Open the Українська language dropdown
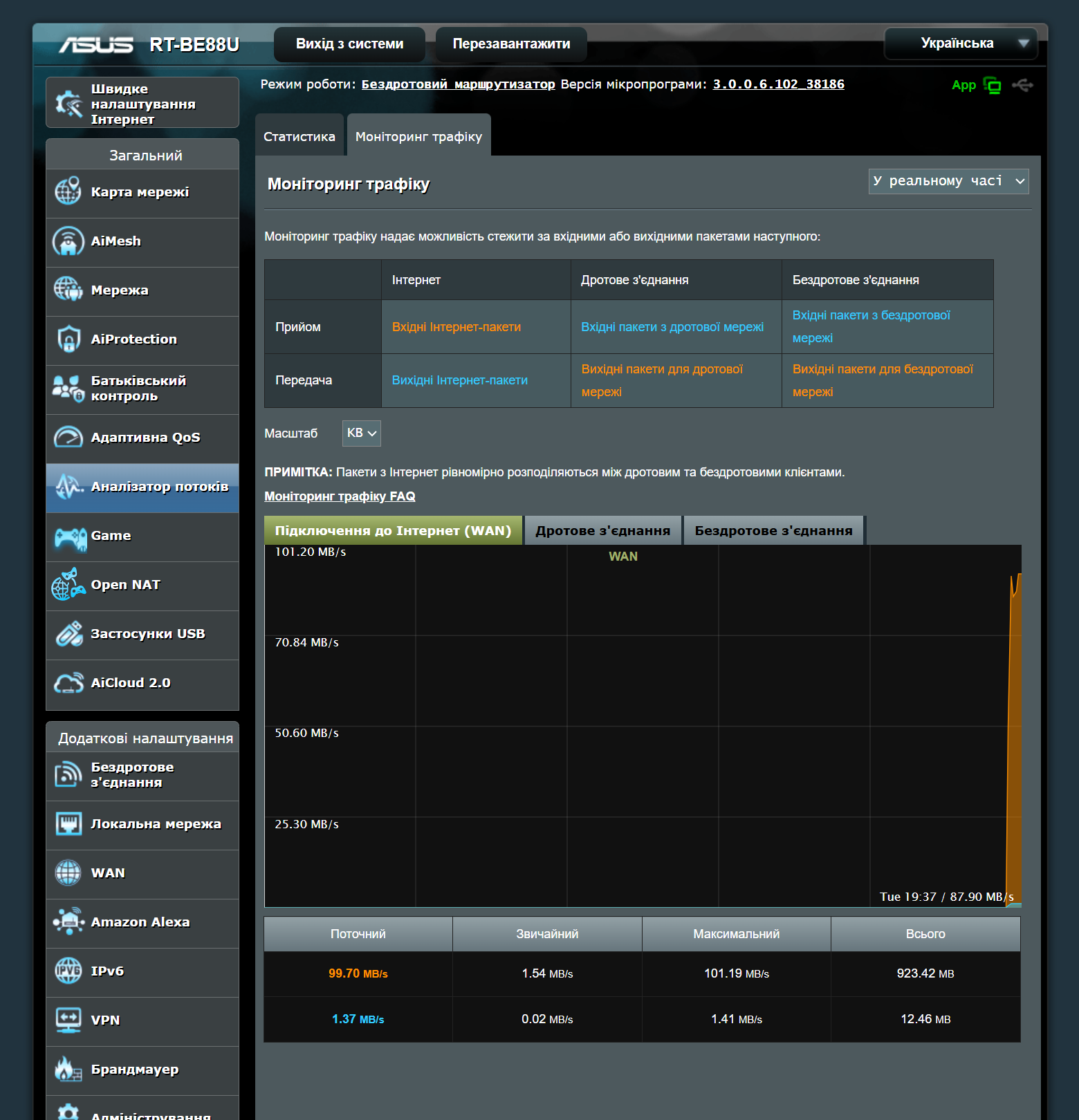The image size is (1079, 1120). (x=960, y=44)
